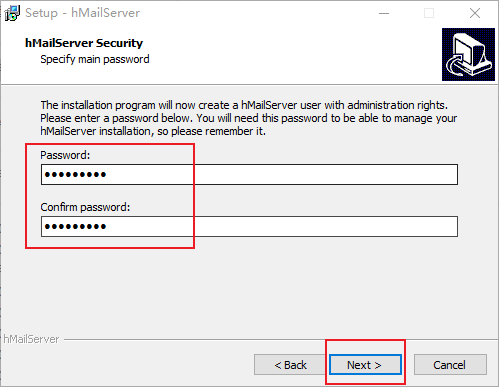Click the 'Confirm password:' label
This screenshot has width=499, height=387.
point(85,207)
